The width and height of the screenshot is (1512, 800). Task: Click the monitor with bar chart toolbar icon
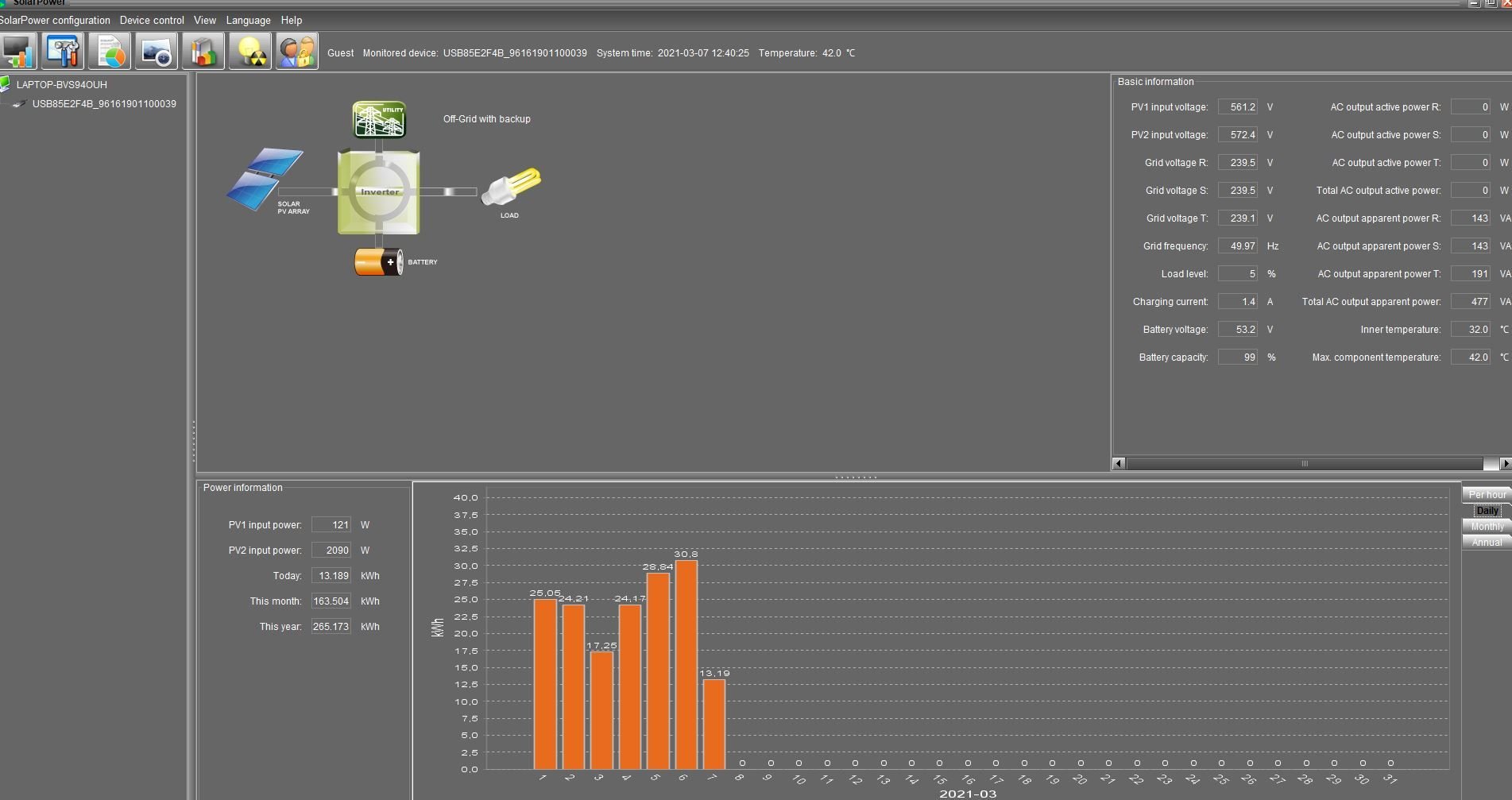pyautogui.click(x=17, y=52)
